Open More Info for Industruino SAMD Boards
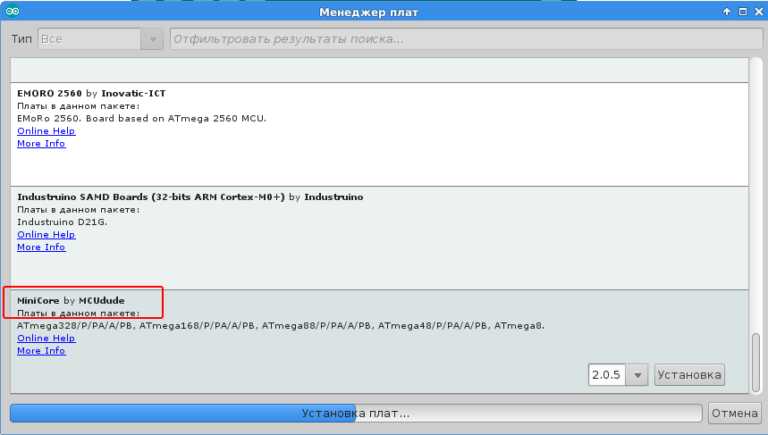The height and width of the screenshot is (435, 768). [41, 247]
